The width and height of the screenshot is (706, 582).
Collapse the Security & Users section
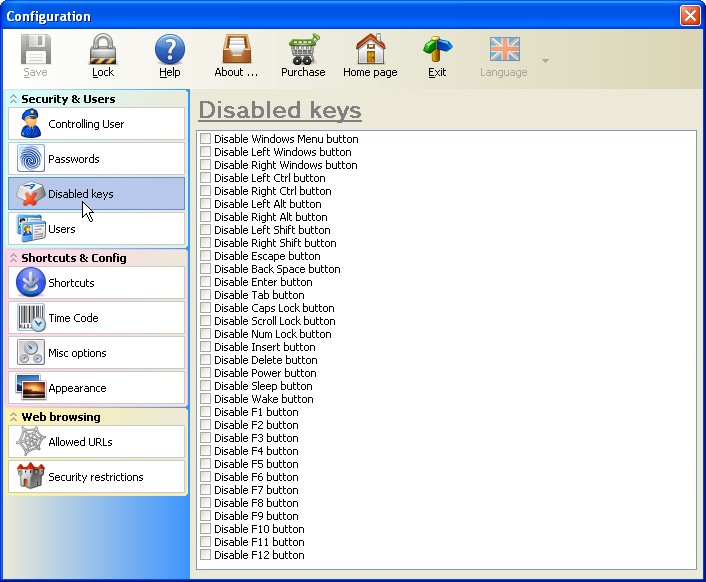(14, 99)
